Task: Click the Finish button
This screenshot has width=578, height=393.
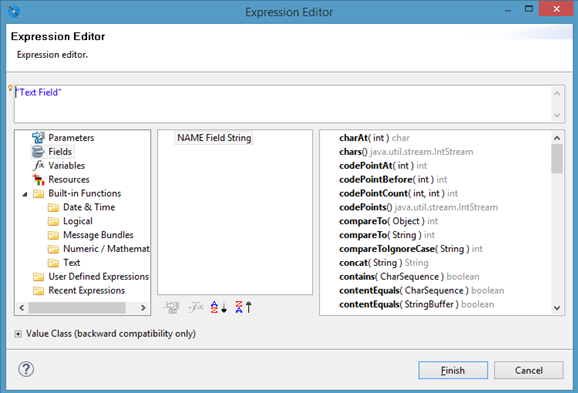Action: (453, 370)
